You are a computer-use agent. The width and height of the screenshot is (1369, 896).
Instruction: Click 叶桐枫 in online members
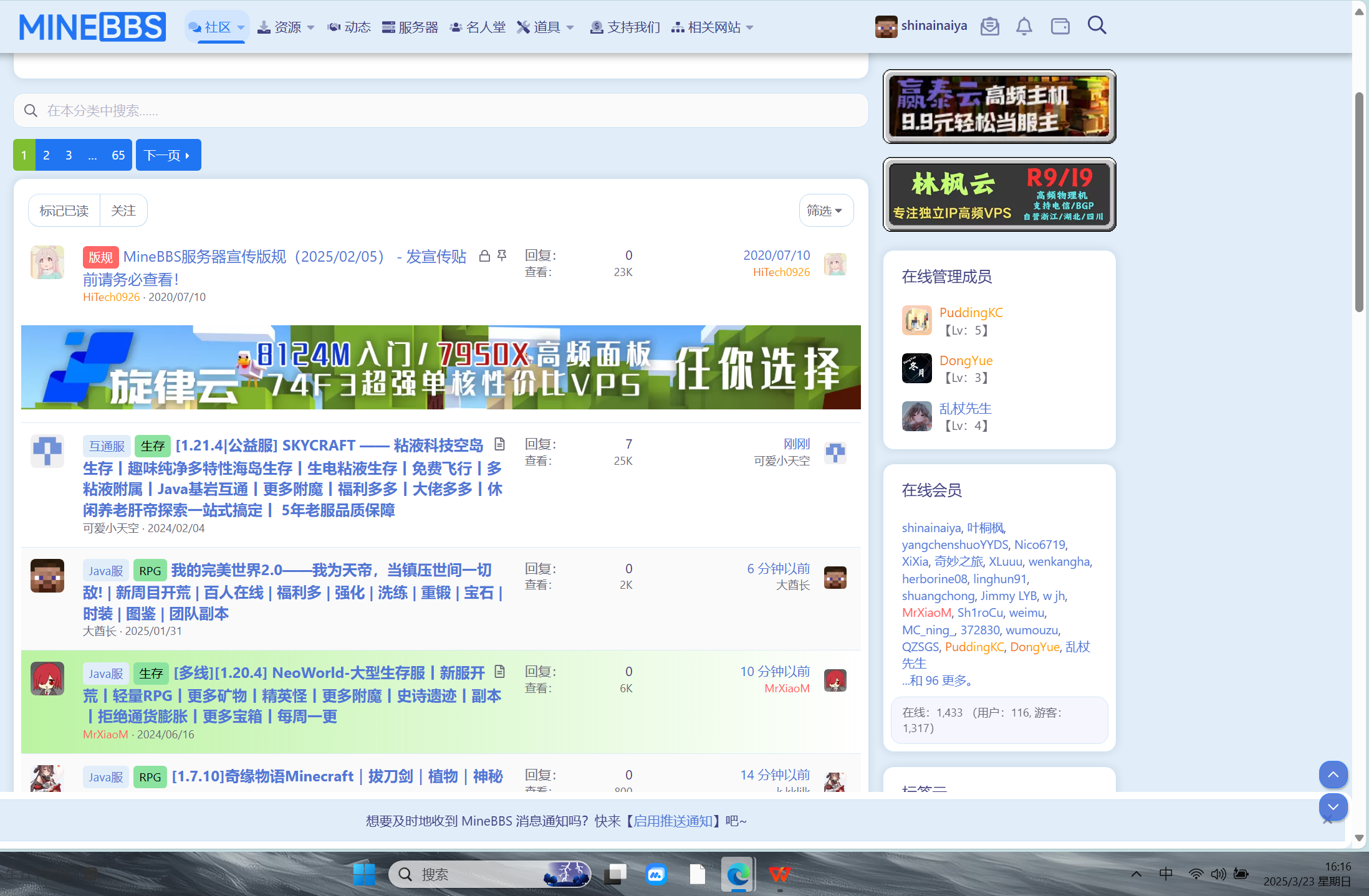[x=986, y=528]
